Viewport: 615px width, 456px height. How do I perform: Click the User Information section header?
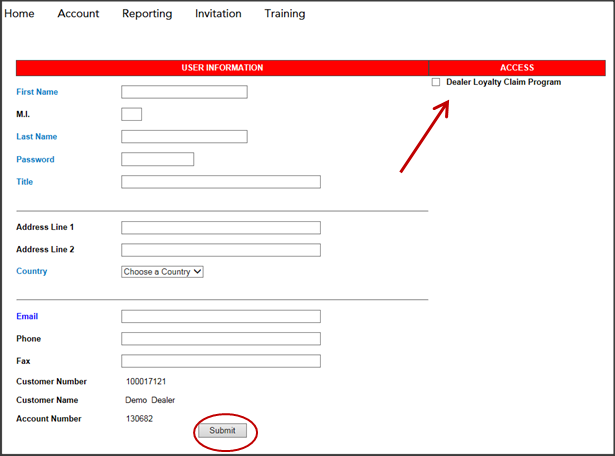coord(222,68)
